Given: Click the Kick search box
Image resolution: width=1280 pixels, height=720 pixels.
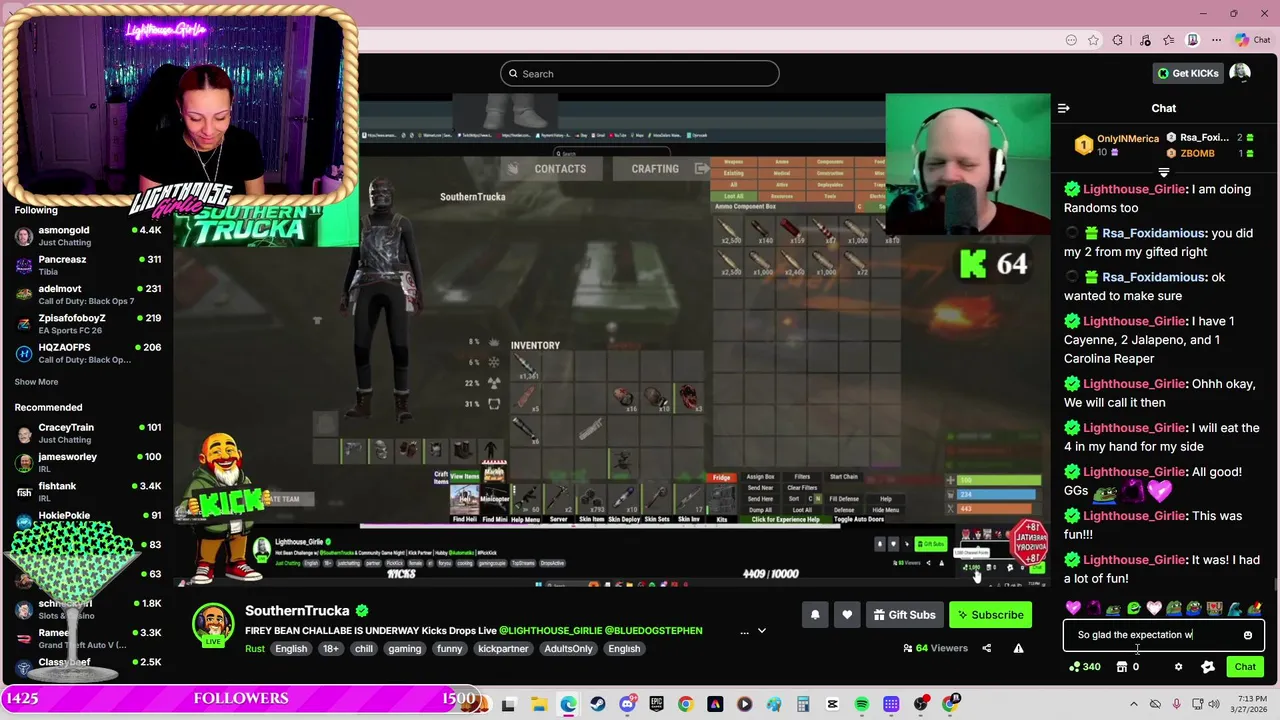Looking at the screenshot, I should coord(640,73).
